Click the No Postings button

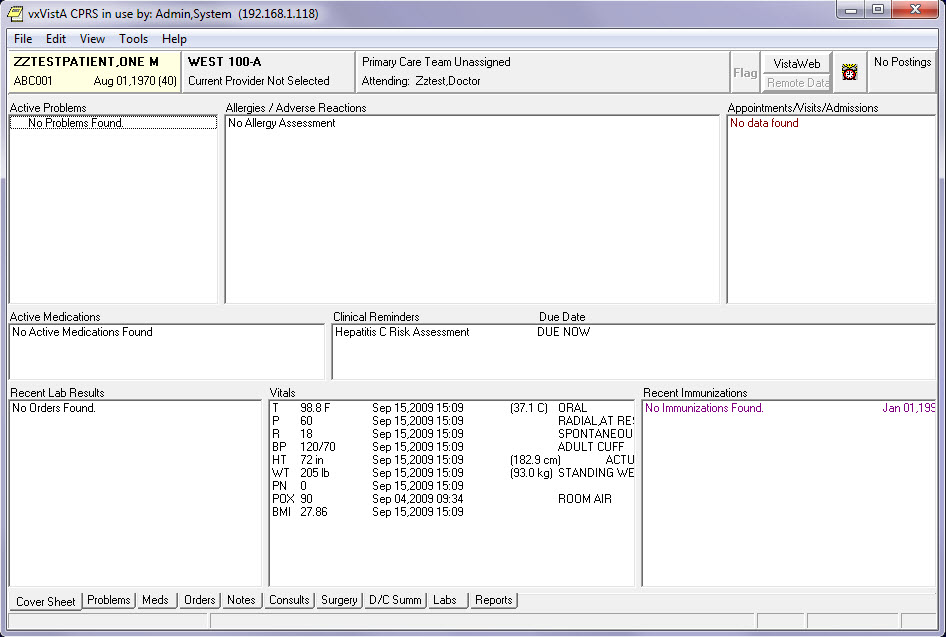coord(903,72)
